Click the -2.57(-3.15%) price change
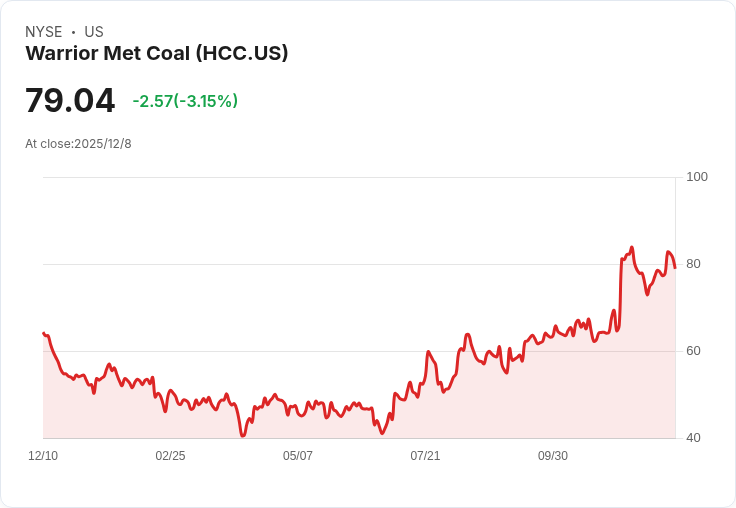This screenshot has width=736, height=508. [x=185, y=101]
